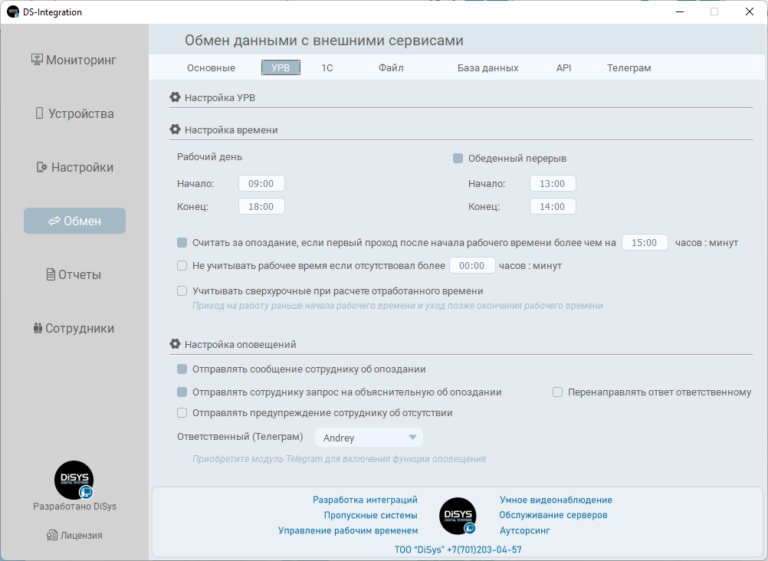Check Перенаправлять ответ ответственному option
This screenshot has width=768, height=561.
click(x=558, y=393)
